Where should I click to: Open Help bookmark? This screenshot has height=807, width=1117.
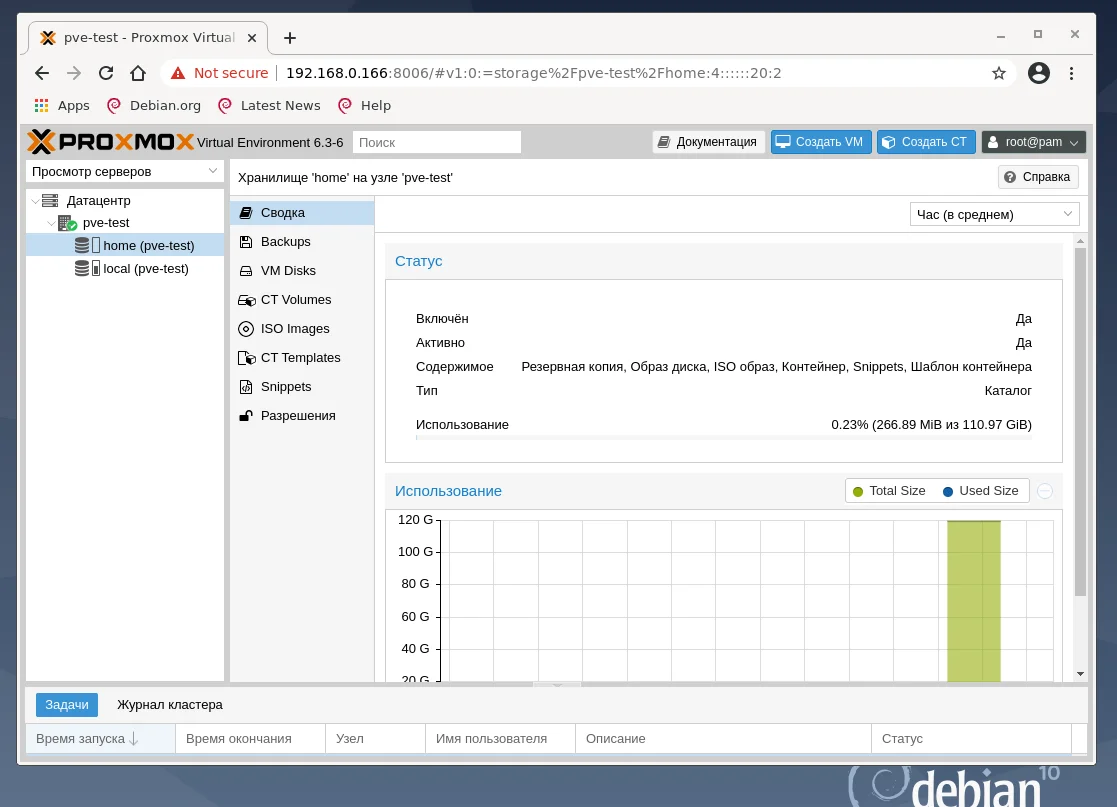(x=364, y=105)
